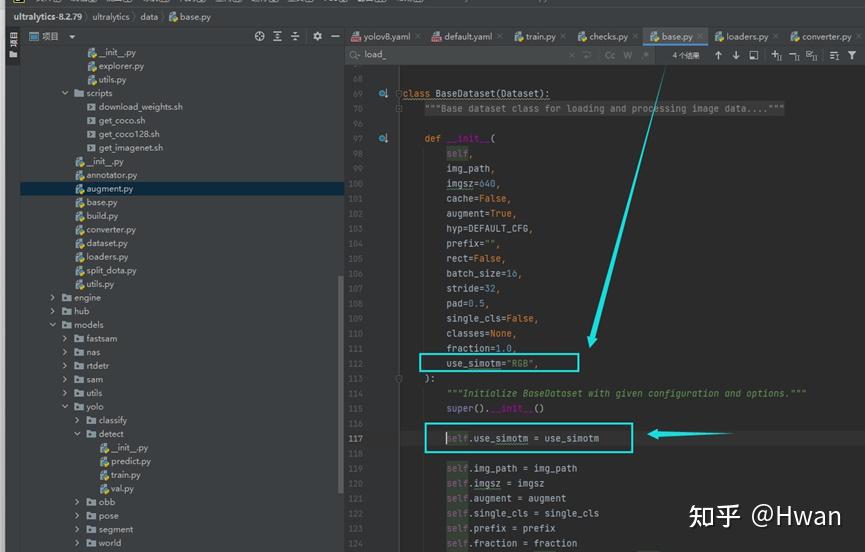Open the project view dropdown arrow
The height and width of the screenshot is (552, 865).
coord(72,37)
